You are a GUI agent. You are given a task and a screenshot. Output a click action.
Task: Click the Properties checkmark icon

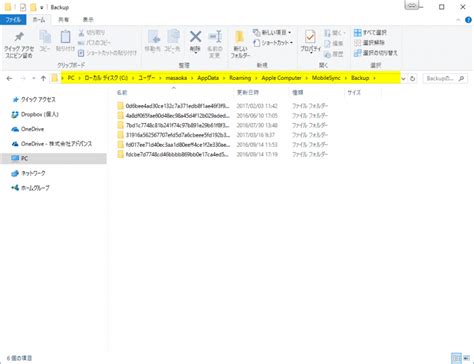[310, 37]
